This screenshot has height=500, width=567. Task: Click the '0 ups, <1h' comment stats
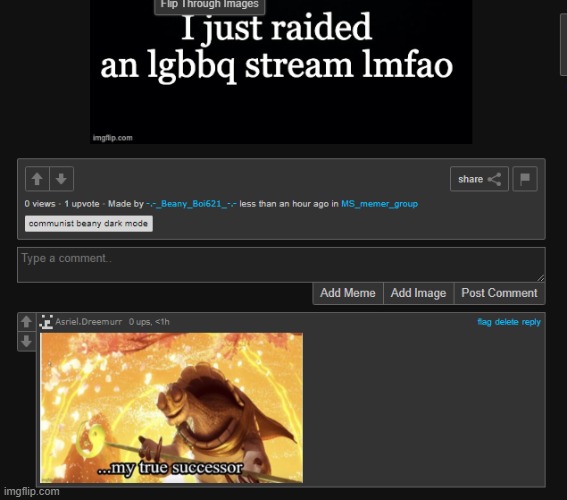[x=149, y=322]
